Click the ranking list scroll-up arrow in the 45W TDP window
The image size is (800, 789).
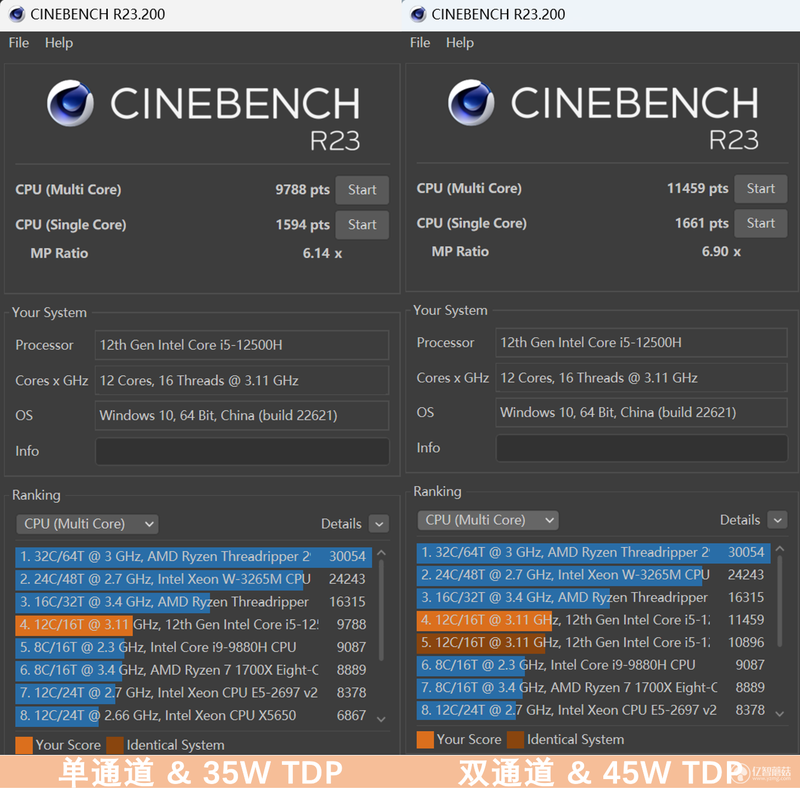pyautogui.click(x=780, y=549)
